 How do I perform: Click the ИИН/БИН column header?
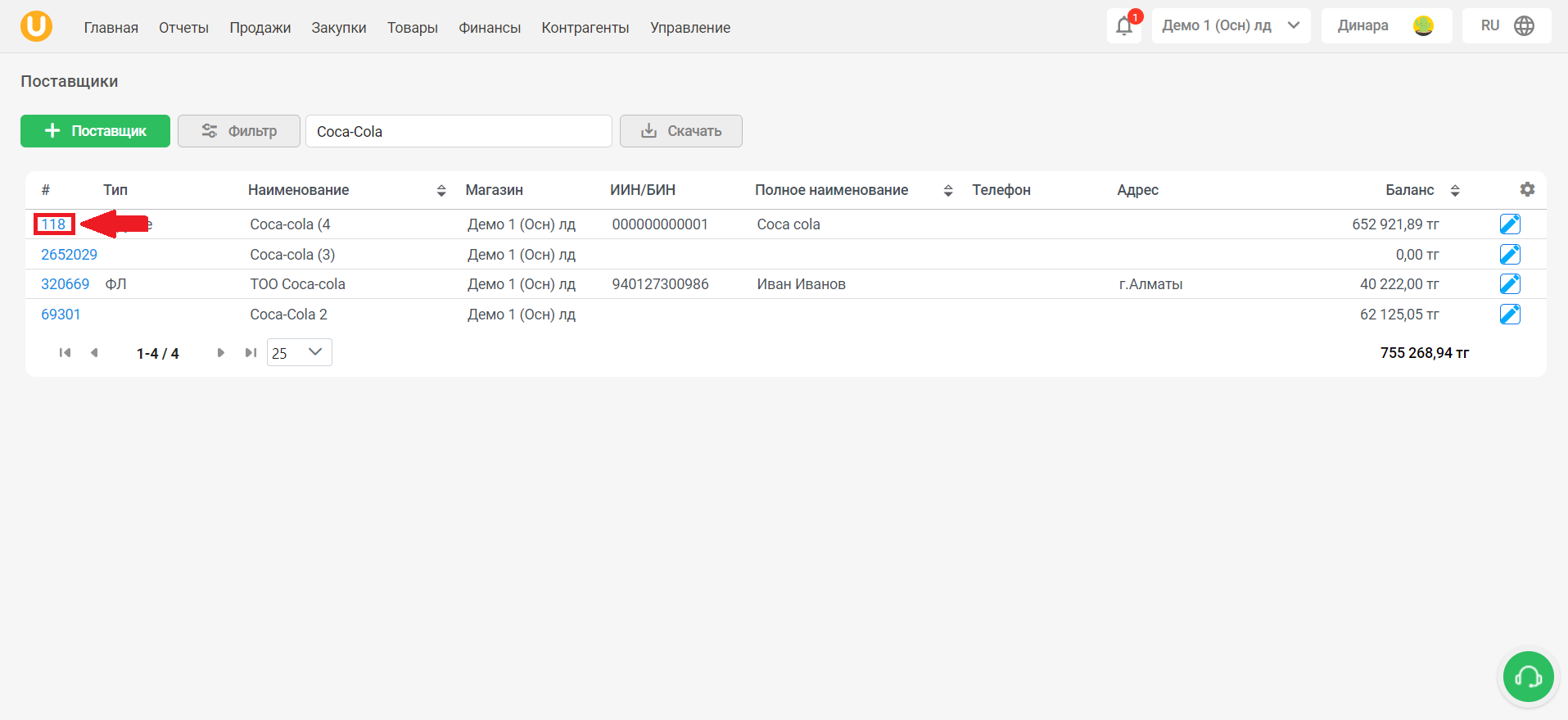[x=643, y=190]
